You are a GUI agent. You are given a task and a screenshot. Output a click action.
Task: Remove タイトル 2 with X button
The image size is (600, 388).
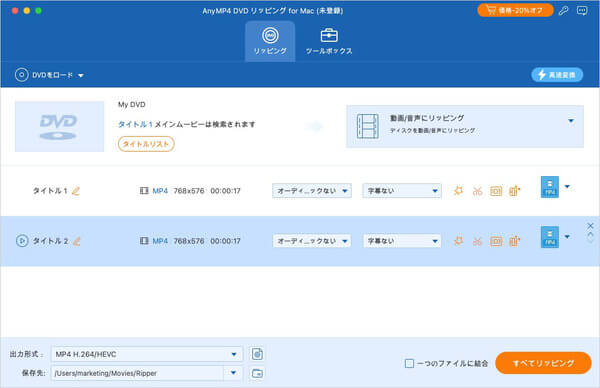coord(590,226)
